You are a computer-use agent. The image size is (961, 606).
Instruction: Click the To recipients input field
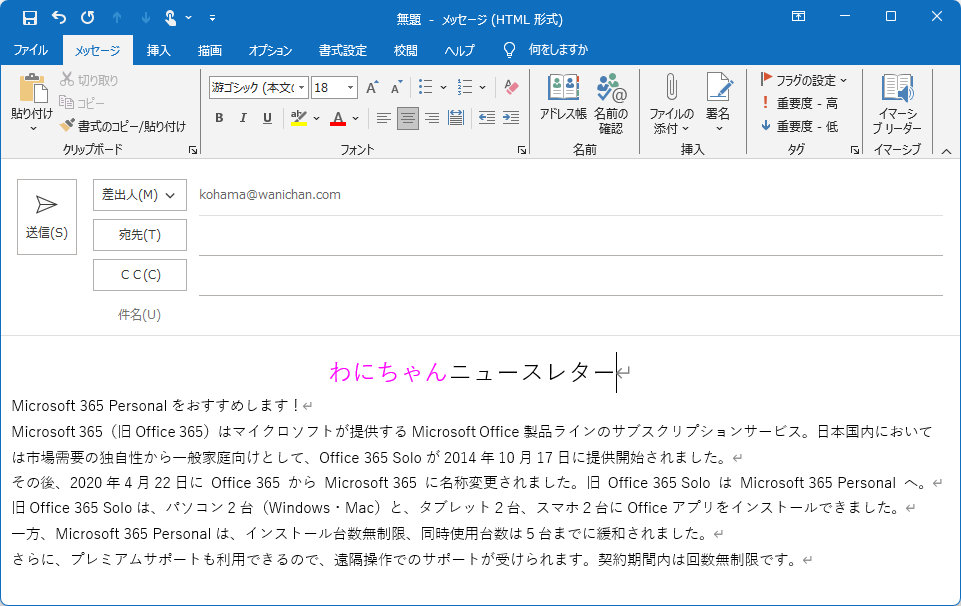click(x=570, y=236)
